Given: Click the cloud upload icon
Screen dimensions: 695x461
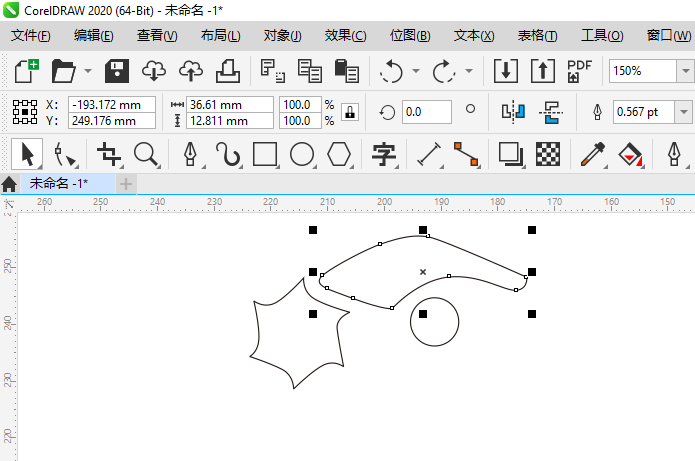Looking at the screenshot, I should (191, 71).
